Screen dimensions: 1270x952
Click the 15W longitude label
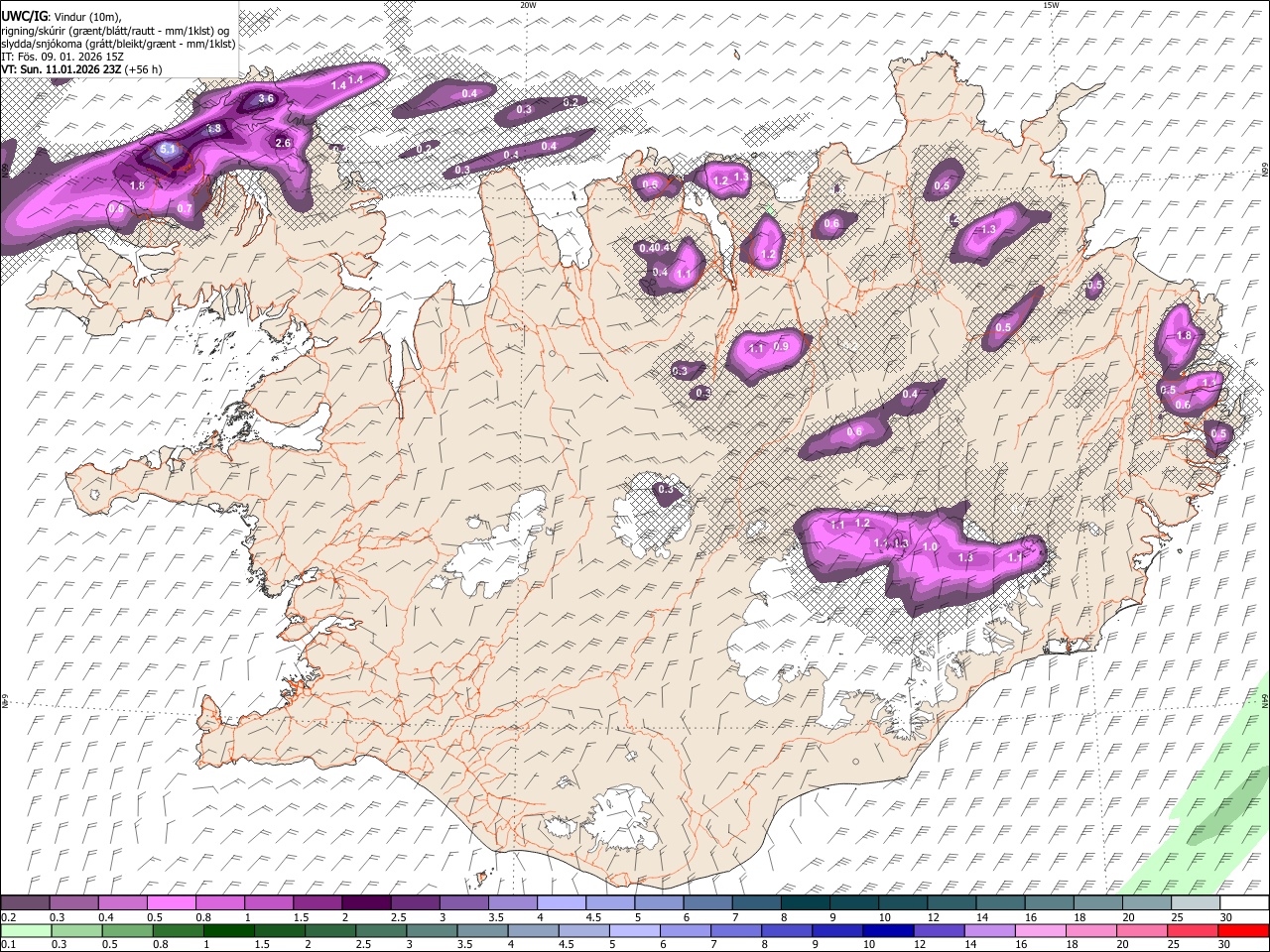[1051, 5]
